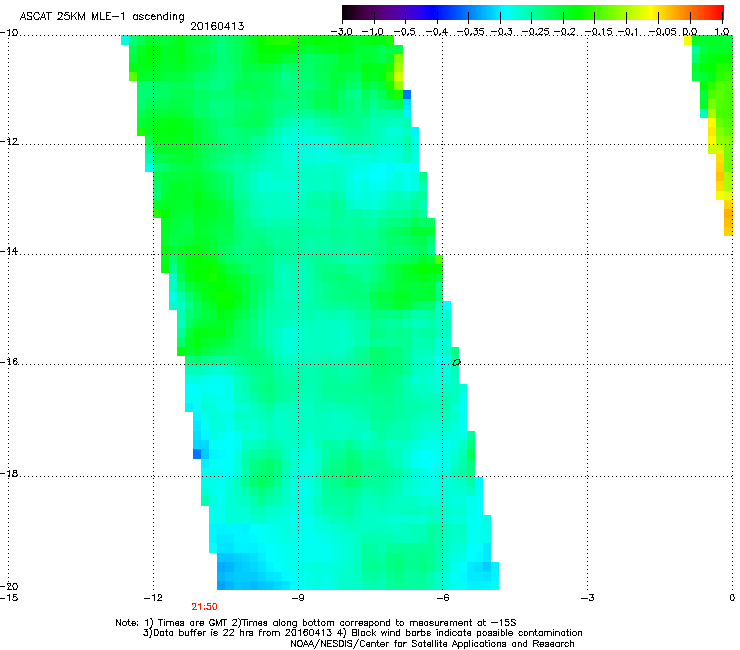Click the latitude axis label -16

8,362
